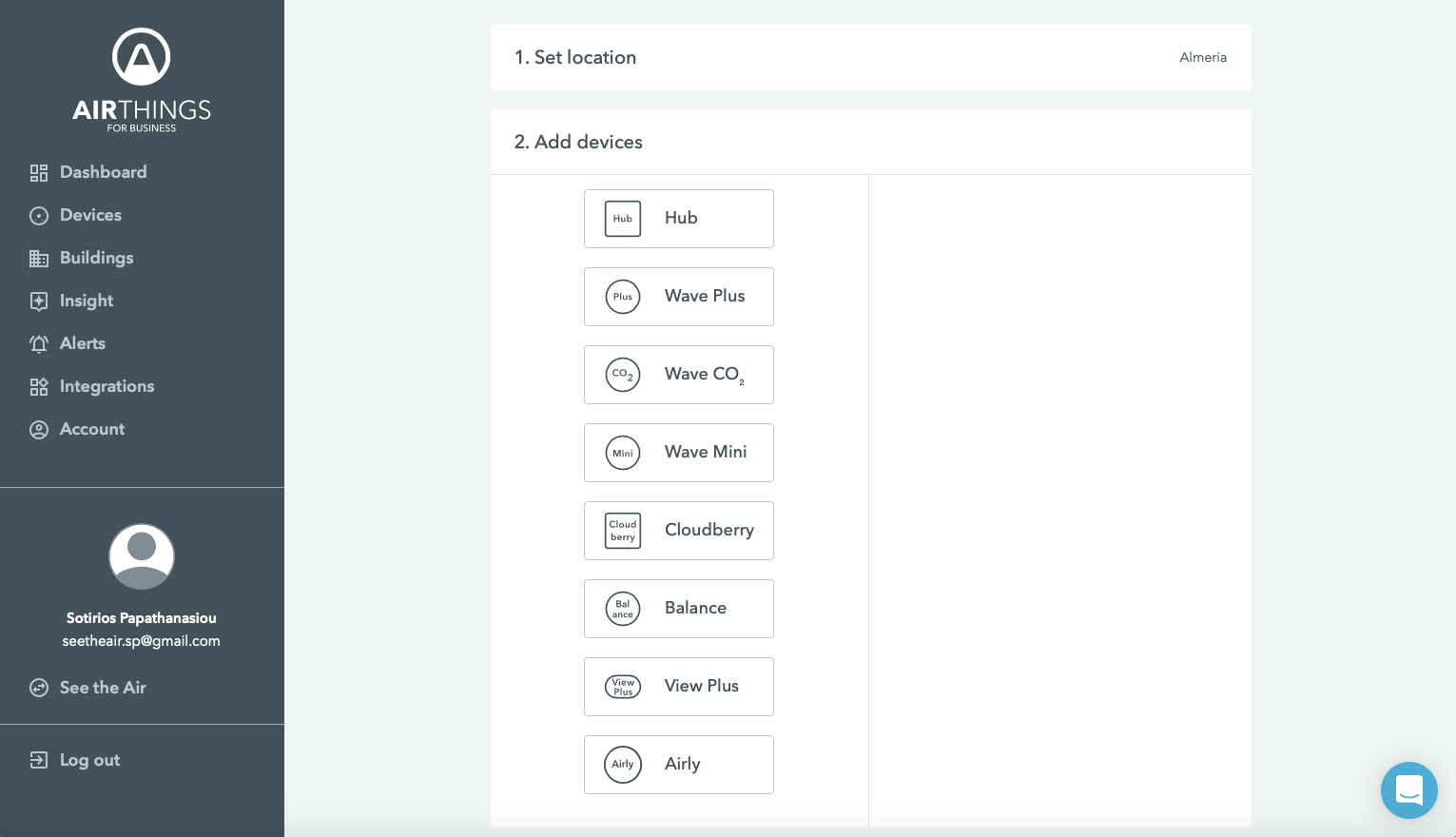1456x837 pixels.
Task: Select the Wave Mini device icon
Action: (x=623, y=453)
